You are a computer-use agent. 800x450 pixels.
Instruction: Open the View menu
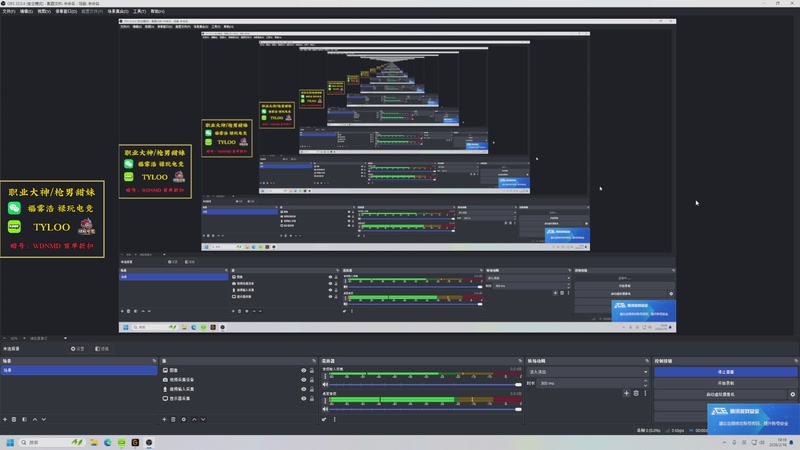pos(44,11)
